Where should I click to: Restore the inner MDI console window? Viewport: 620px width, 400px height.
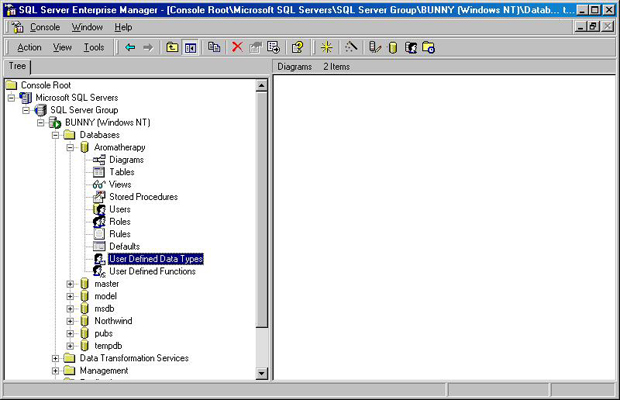pyautogui.click(x=593, y=26)
